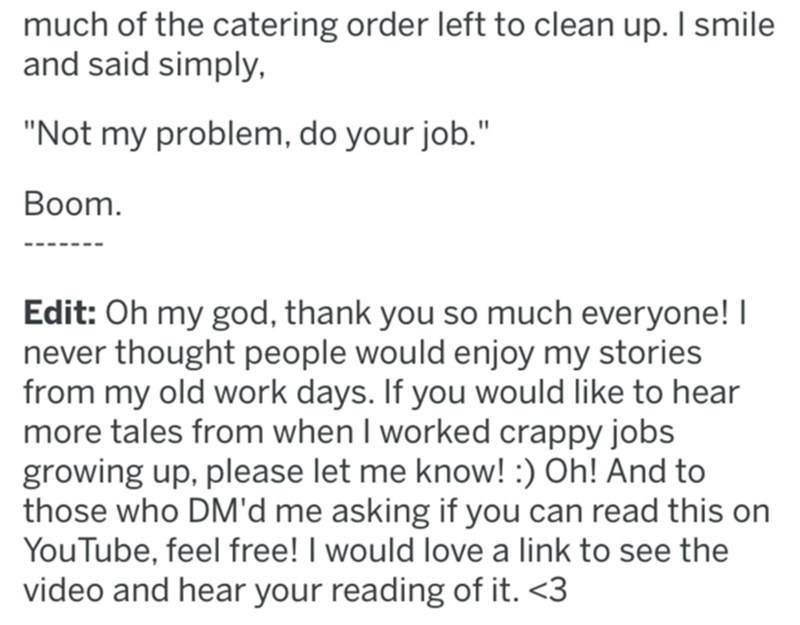Click the text "and said simply,"

click(x=140, y=64)
